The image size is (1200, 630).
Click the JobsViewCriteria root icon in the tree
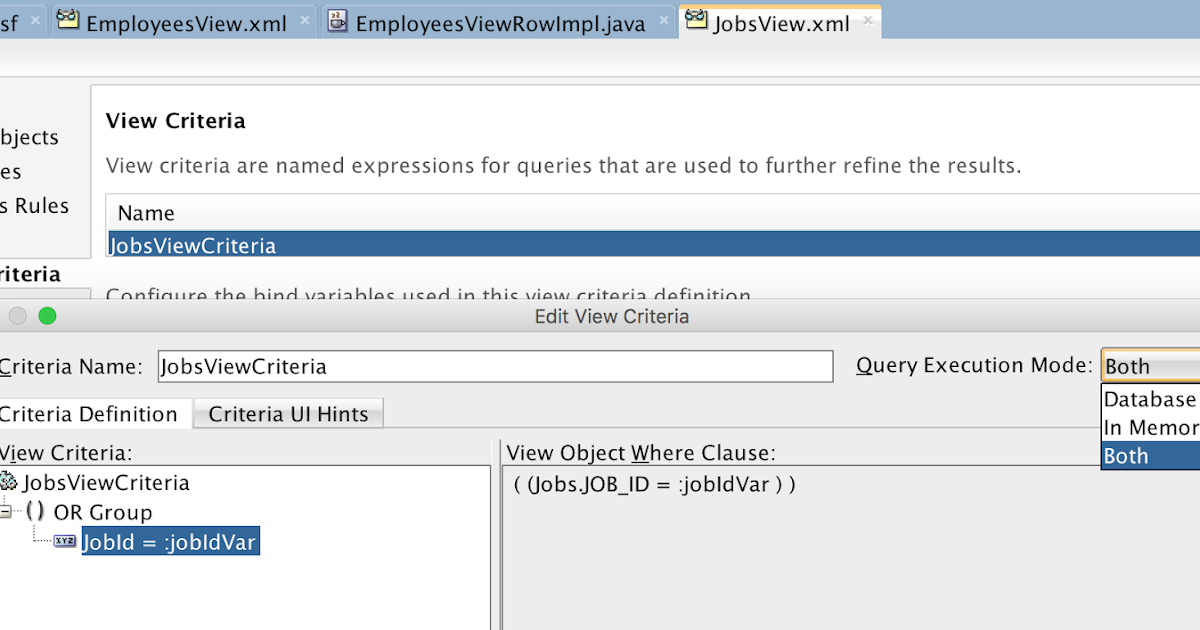10,482
